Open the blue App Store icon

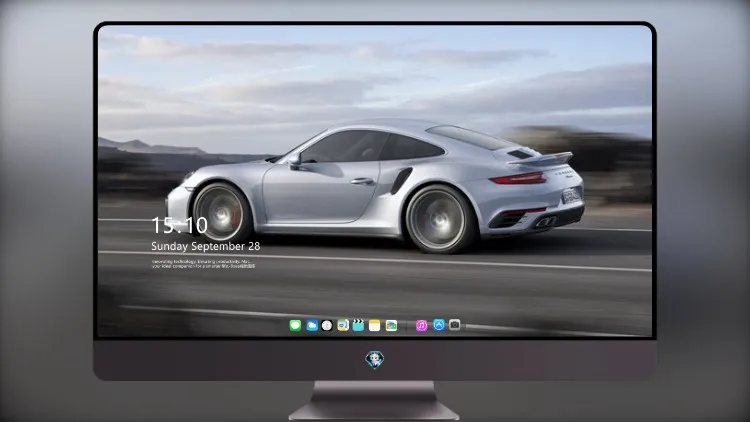pyautogui.click(x=439, y=325)
